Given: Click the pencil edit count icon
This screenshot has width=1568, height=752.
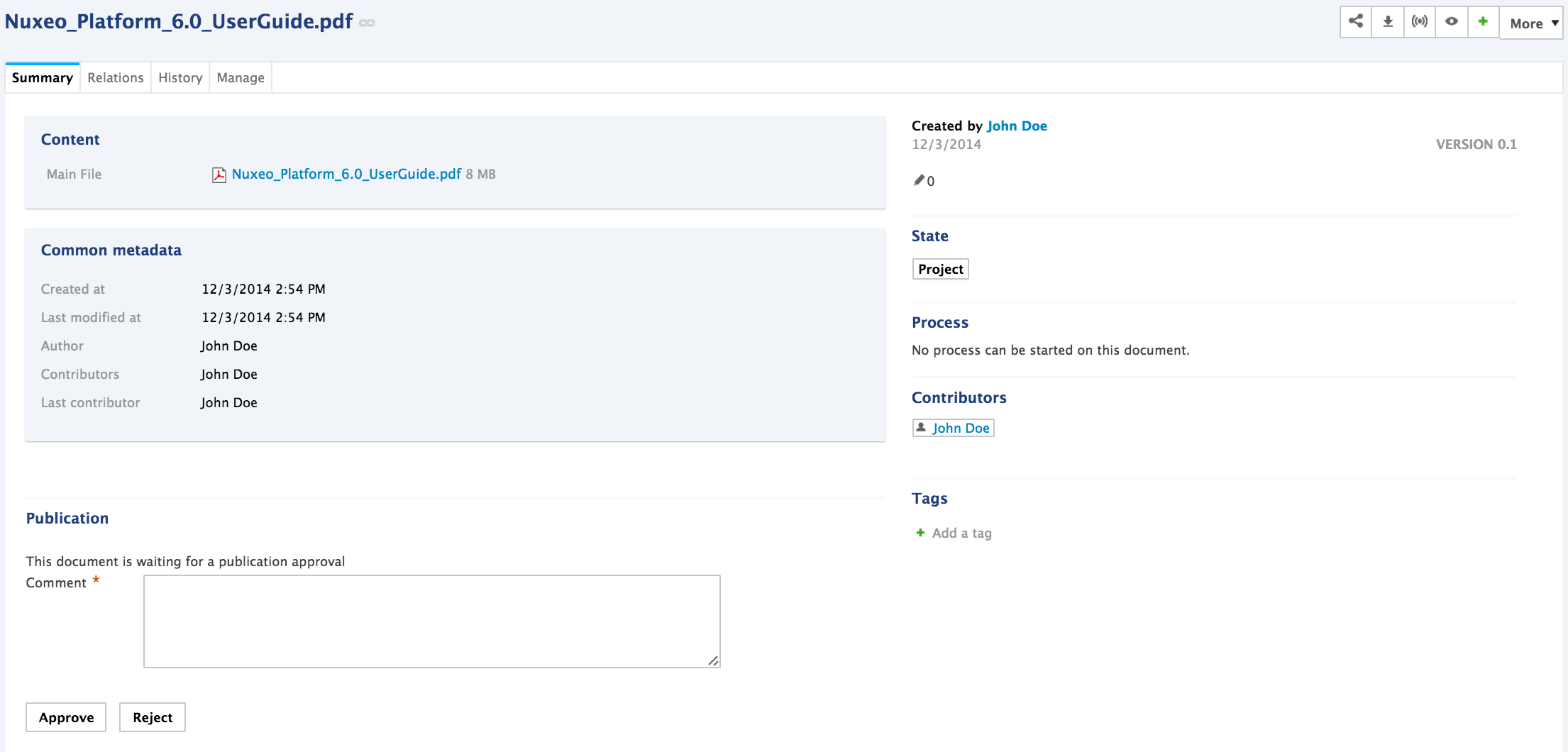Looking at the screenshot, I should (x=919, y=180).
